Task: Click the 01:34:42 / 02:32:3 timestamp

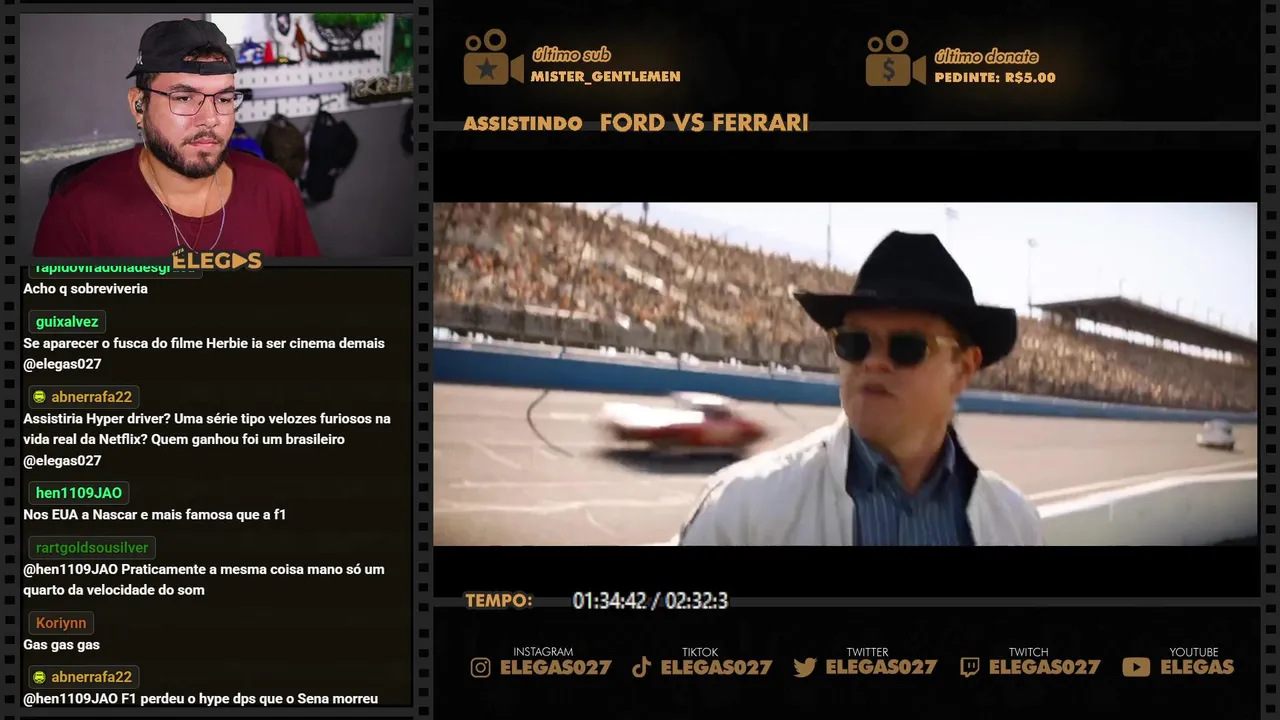Action: 650,601
